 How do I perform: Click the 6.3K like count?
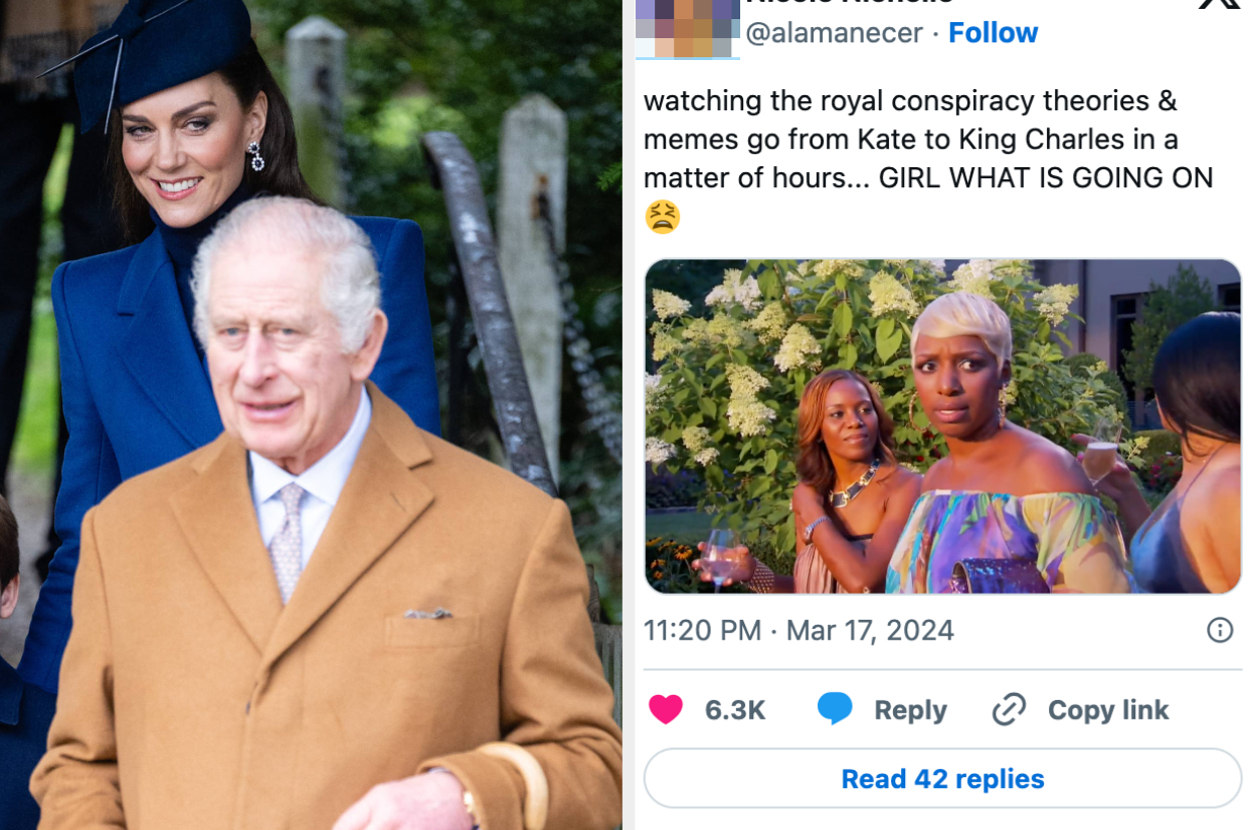tap(735, 710)
